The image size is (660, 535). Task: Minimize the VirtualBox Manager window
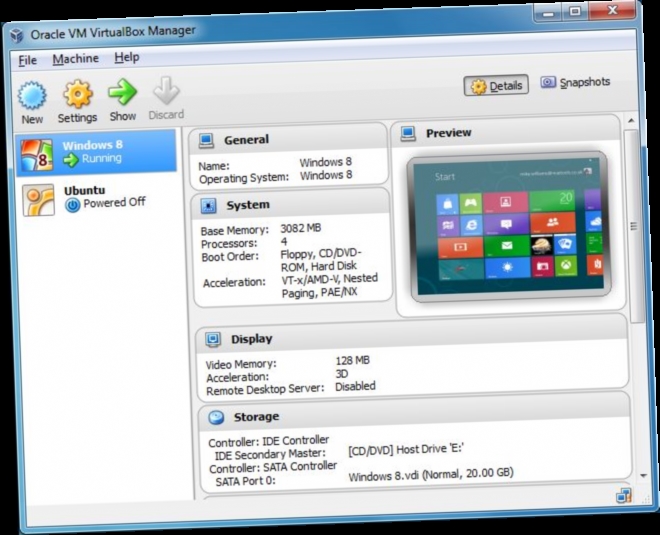548,13
